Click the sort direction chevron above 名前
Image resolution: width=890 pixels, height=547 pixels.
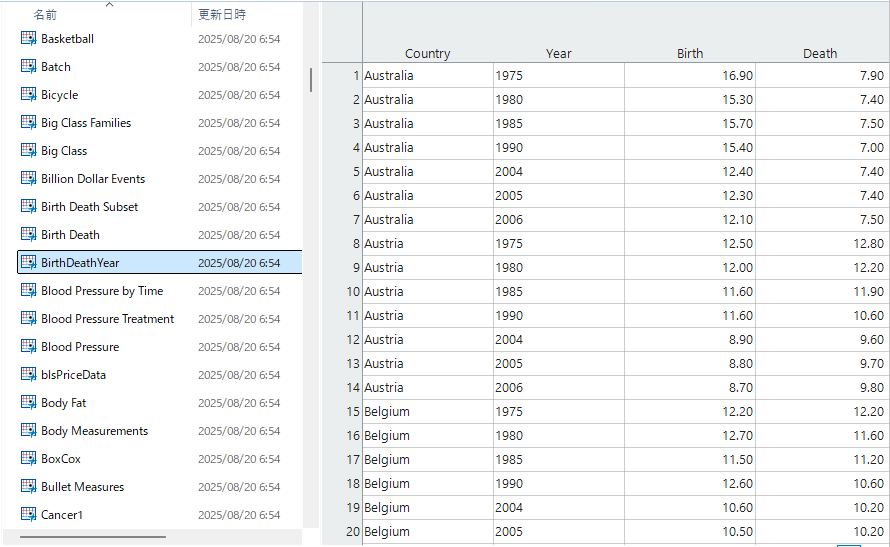pos(110,5)
